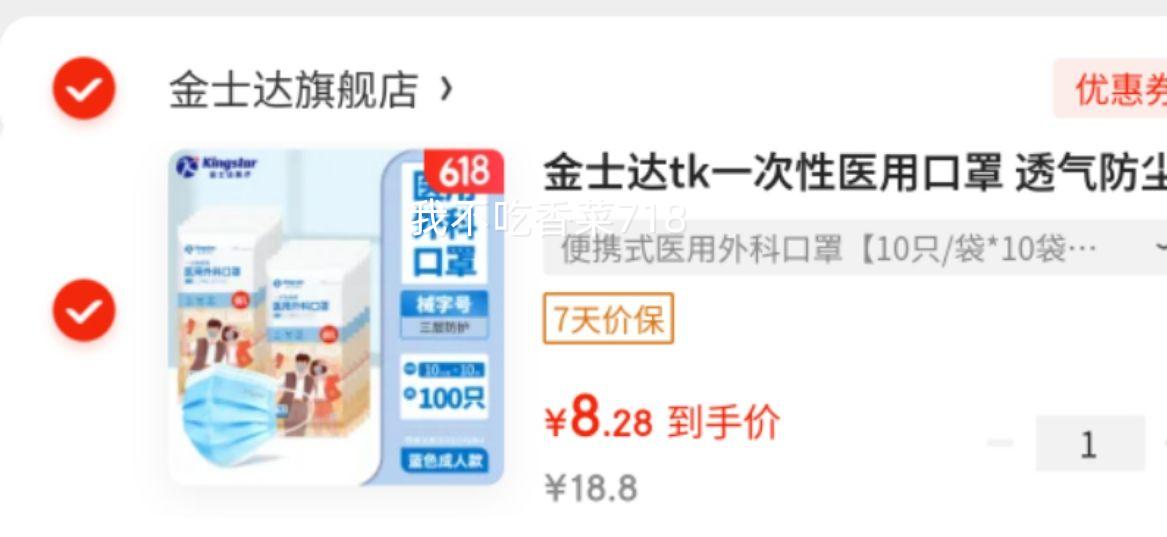Tap the red 618 promotion badge

464,173
